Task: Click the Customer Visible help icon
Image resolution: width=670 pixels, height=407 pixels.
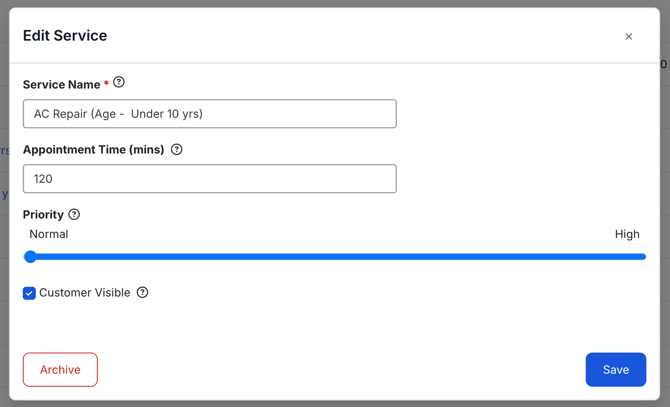Action: point(142,293)
